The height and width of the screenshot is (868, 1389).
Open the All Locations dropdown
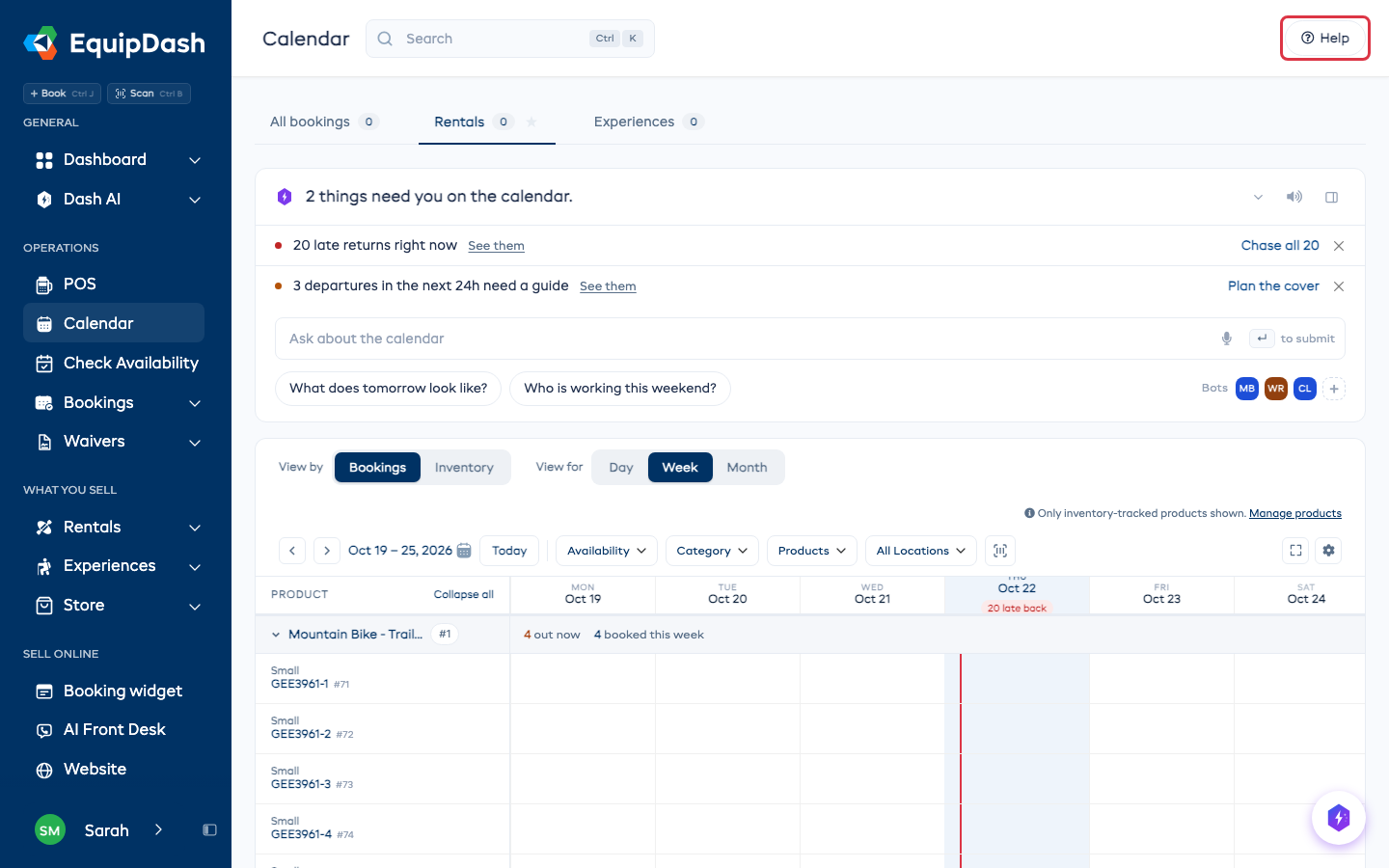coord(921,551)
